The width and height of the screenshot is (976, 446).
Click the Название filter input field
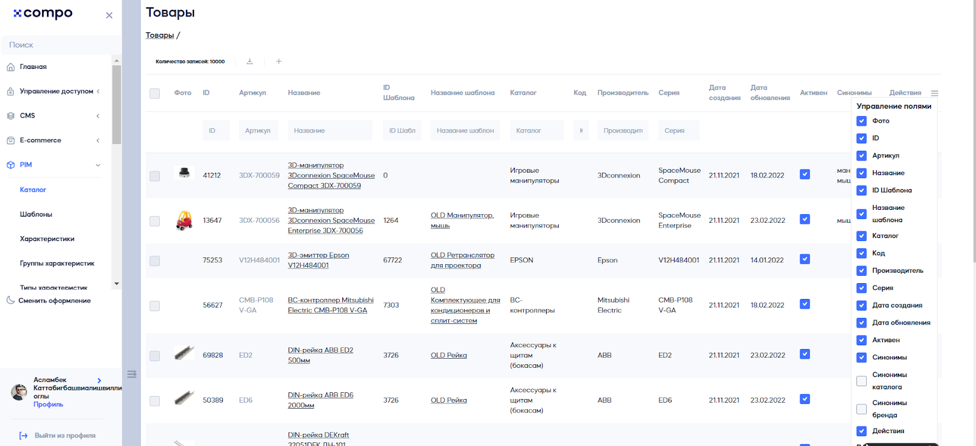coord(330,131)
